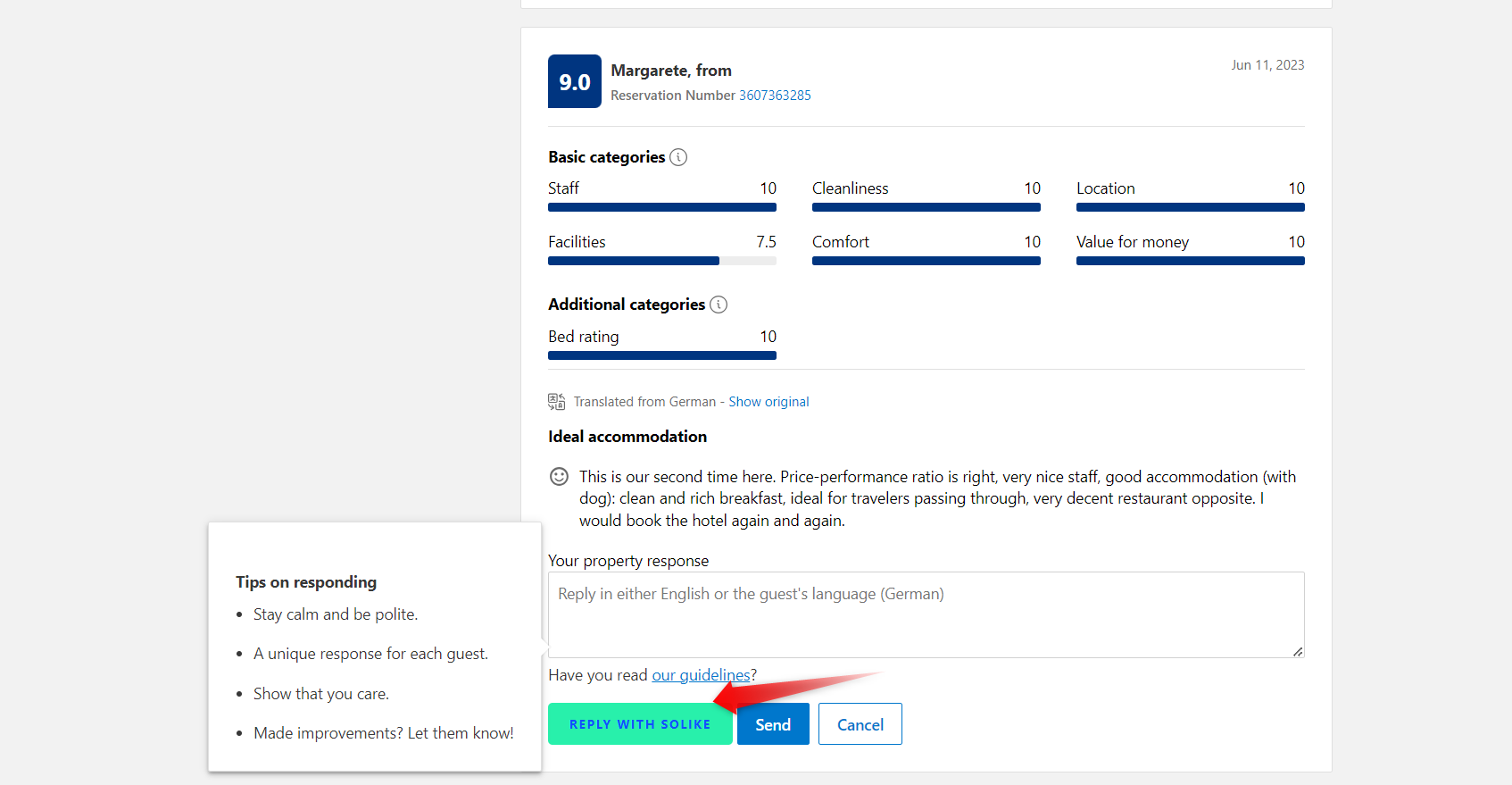
Task: Click the Staff rating bar
Action: [x=661, y=207]
